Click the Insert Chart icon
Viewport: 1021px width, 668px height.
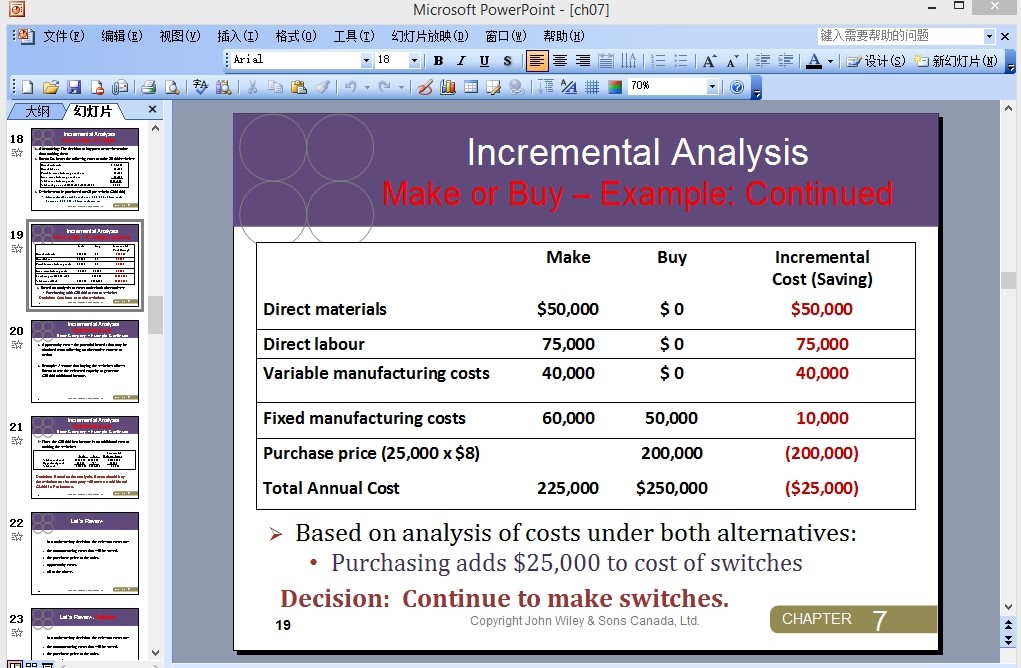click(448, 87)
